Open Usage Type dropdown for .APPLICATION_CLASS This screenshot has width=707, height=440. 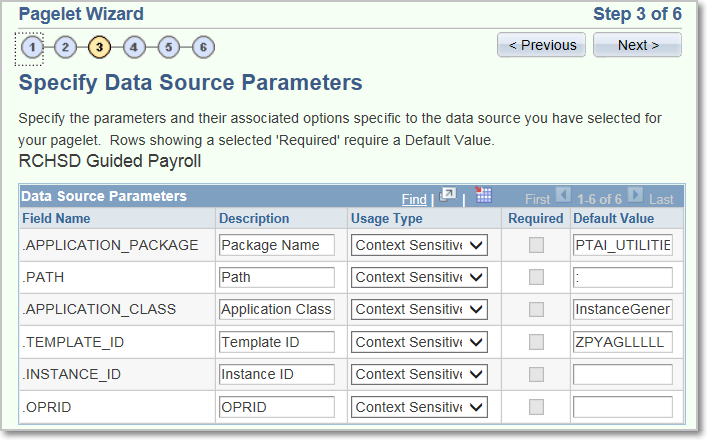[x=419, y=310]
